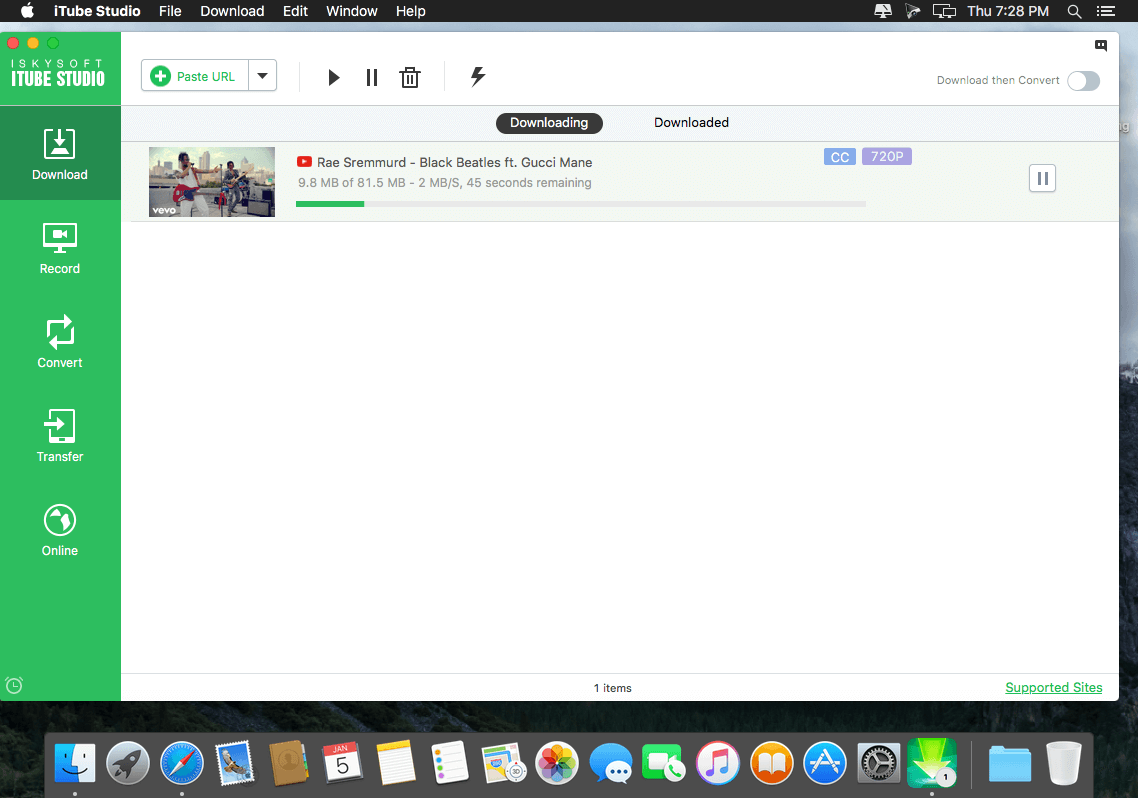Click the download speed status text
This screenshot has height=798, width=1138.
[444, 183]
